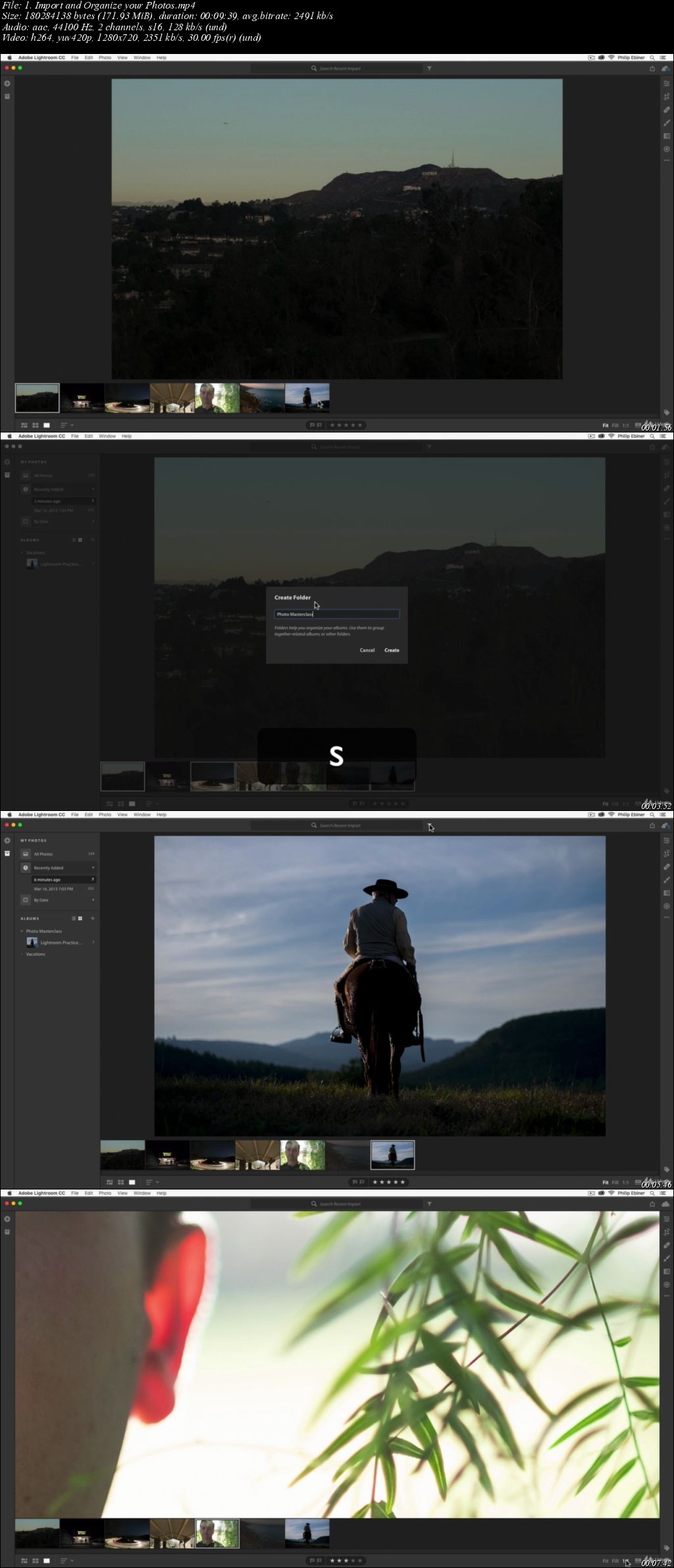Viewport: 674px width, 1568px height.
Task: Select detail view icon in horse rider frame
Action: [132, 1182]
